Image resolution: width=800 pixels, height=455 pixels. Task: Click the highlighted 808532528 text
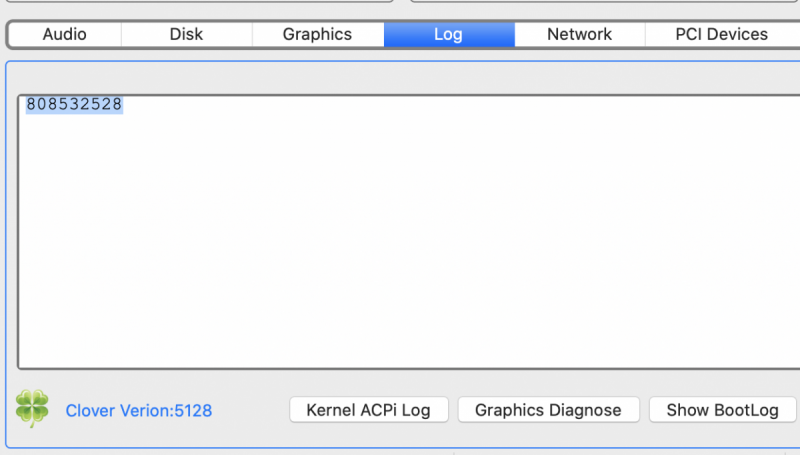coord(74,105)
